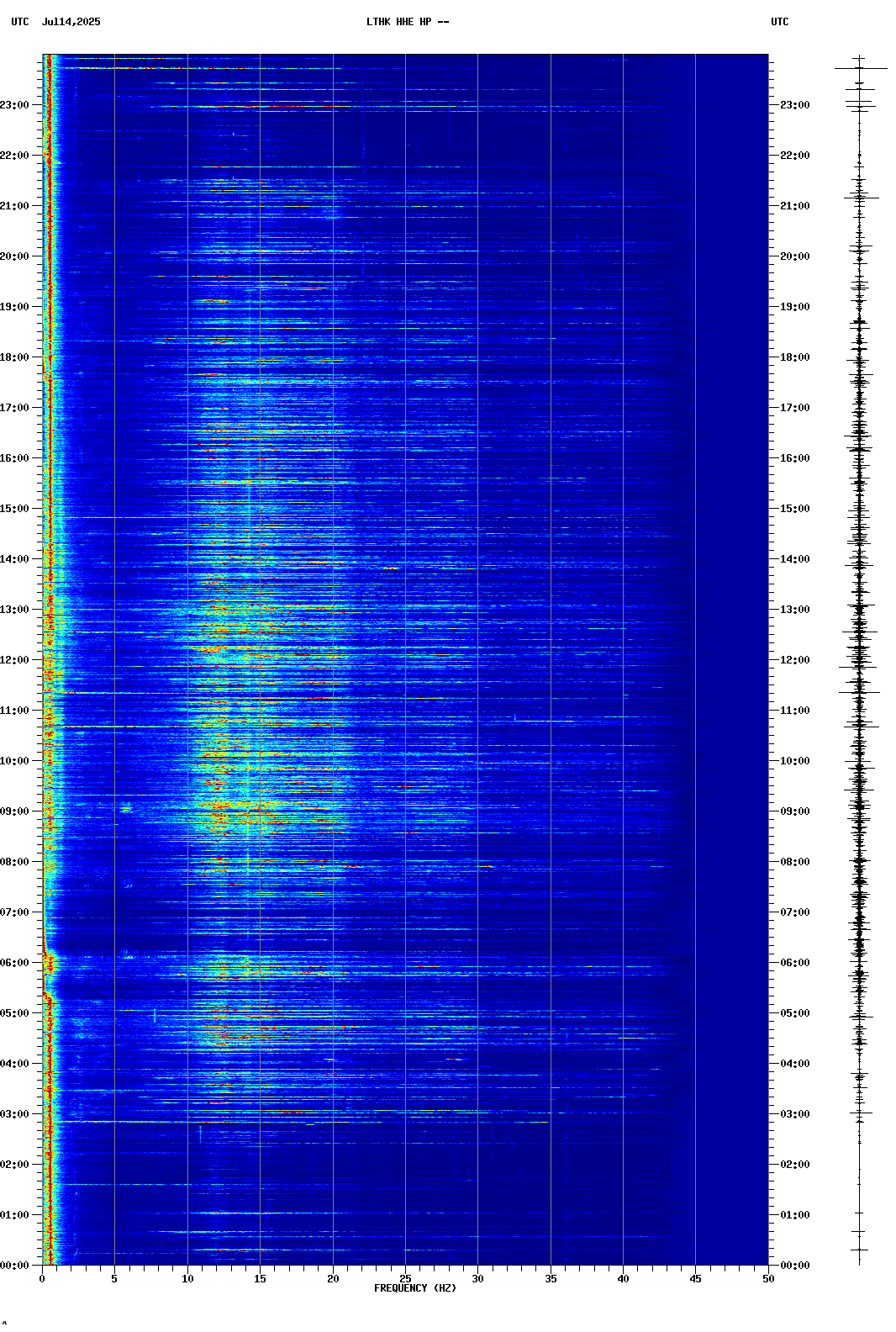Click the '50' frequency axis tick label
Image resolution: width=896 pixels, height=1332 pixels.
[x=768, y=1279]
